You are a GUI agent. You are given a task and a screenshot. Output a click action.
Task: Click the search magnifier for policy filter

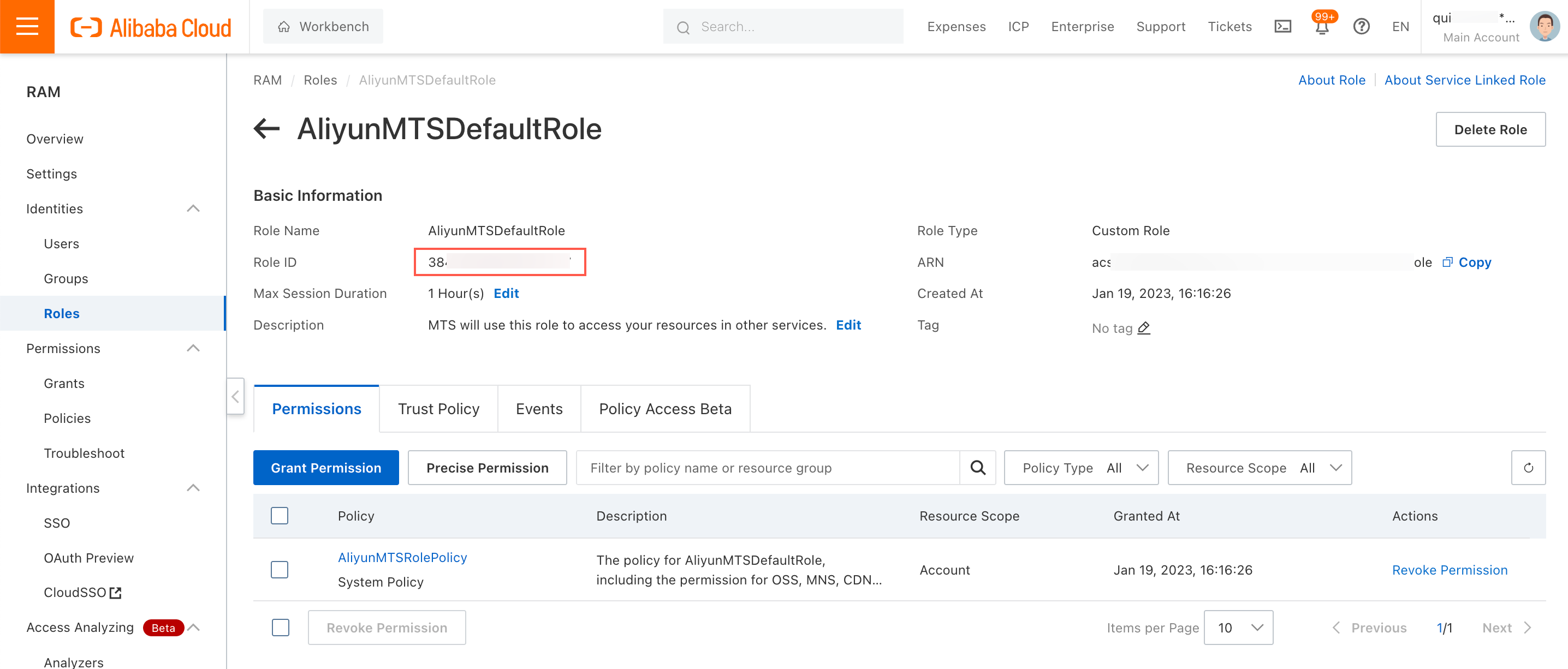coord(978,468)
